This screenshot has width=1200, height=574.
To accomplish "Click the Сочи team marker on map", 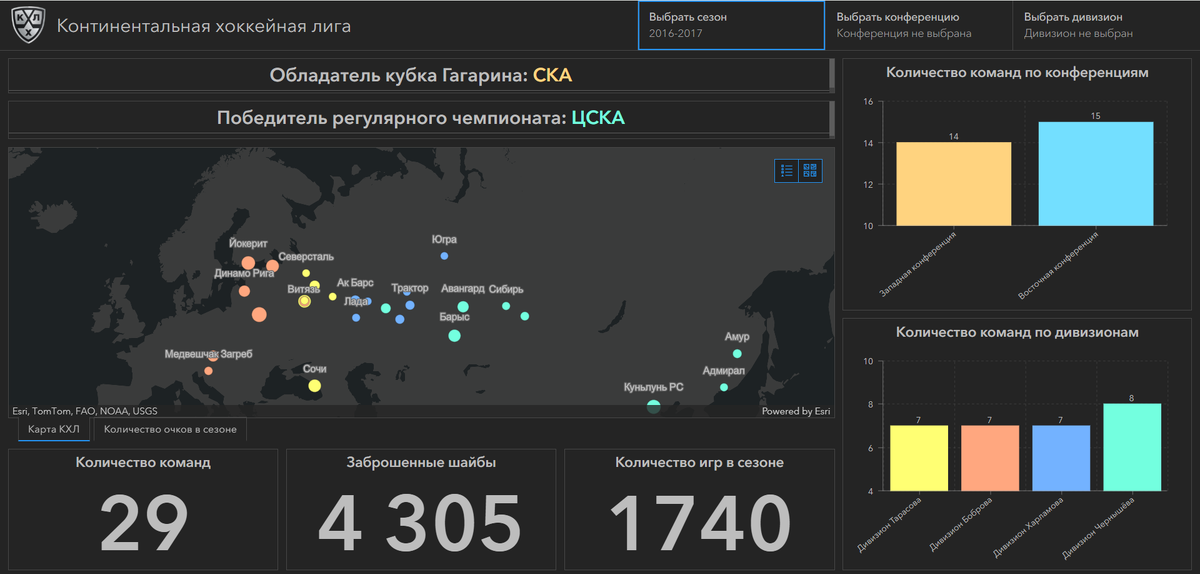I will 314,386.
